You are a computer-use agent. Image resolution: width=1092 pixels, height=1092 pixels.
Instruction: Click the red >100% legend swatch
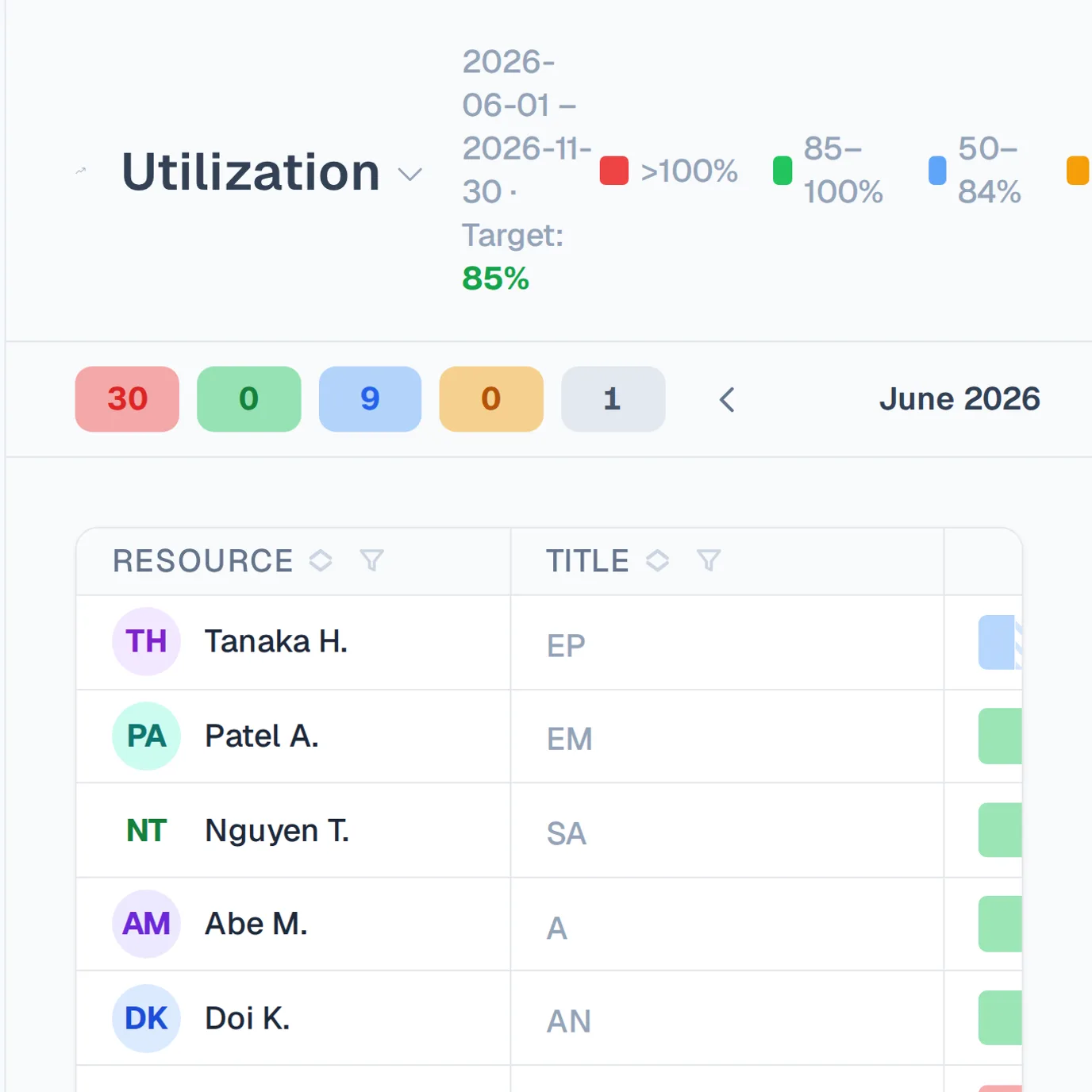point(614,171)
